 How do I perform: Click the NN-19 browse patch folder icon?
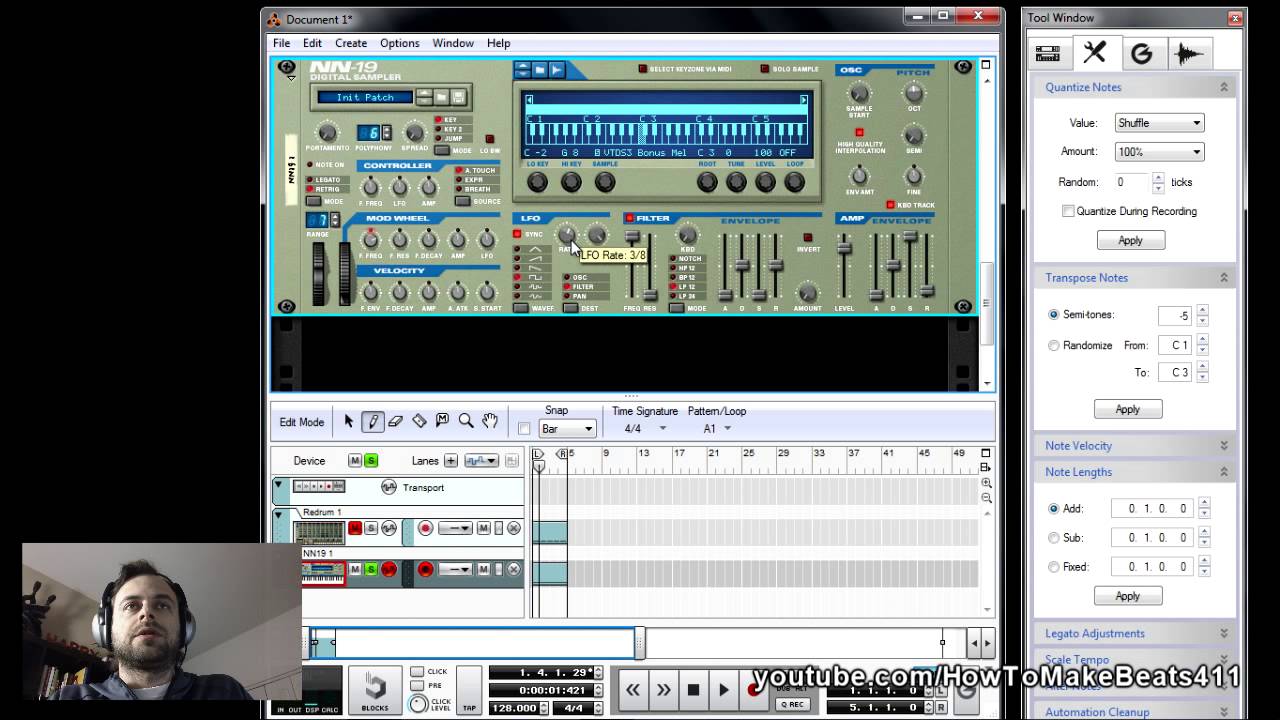(x=441, y=97)
